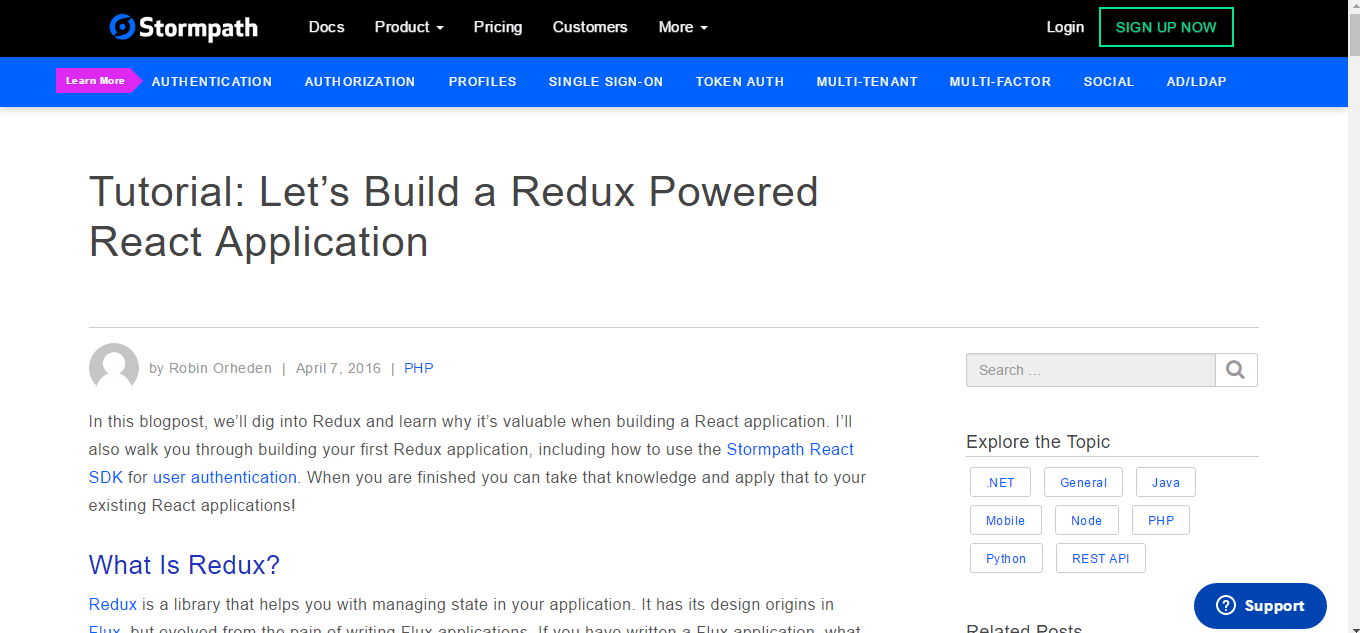Navigate to the Pricing page
Viewport: 1360px width, 633px height.
pos(497,27)
